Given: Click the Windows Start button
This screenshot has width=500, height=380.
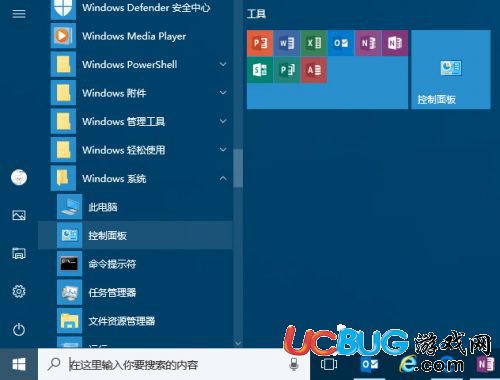Looking at the screenshot, I should point(19,364).
